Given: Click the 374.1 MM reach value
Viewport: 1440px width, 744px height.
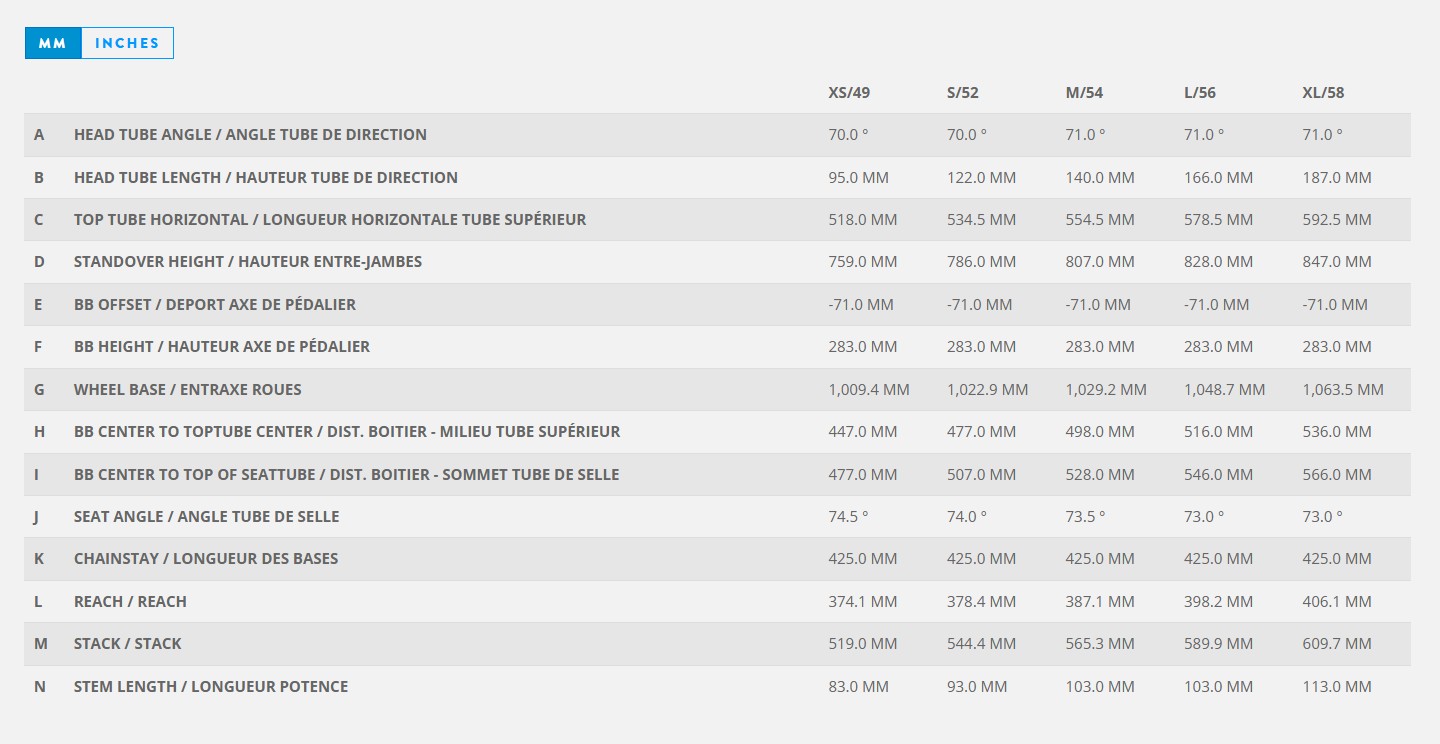Looking at the screenshot, I should (x=862, y=602).
